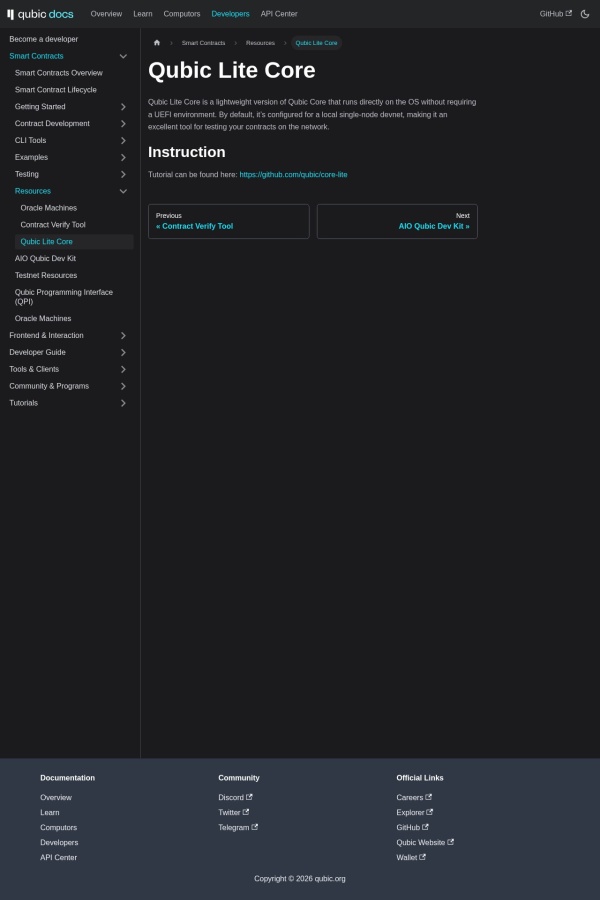
Task: Open GitHub link in top navbar
Action: pos(555,14)
